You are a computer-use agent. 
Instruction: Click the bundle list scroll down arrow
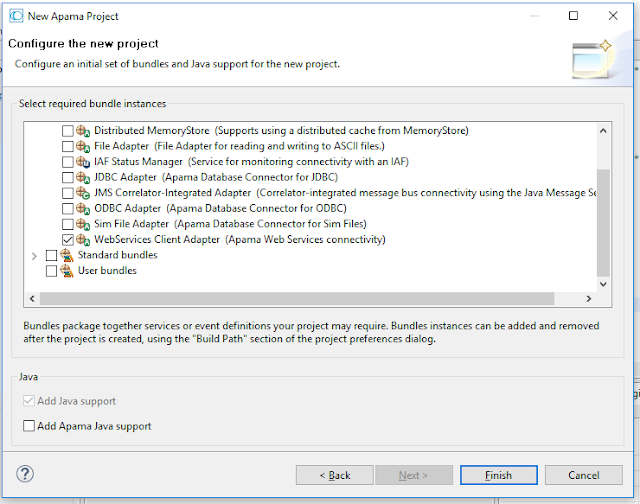point(603,284)
